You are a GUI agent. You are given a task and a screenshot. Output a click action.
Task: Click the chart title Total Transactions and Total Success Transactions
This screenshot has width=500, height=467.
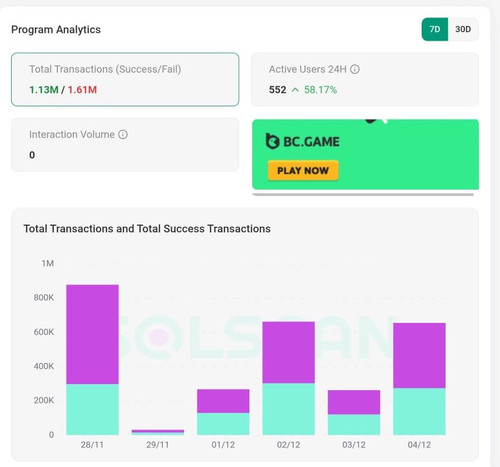pos(147,229)
